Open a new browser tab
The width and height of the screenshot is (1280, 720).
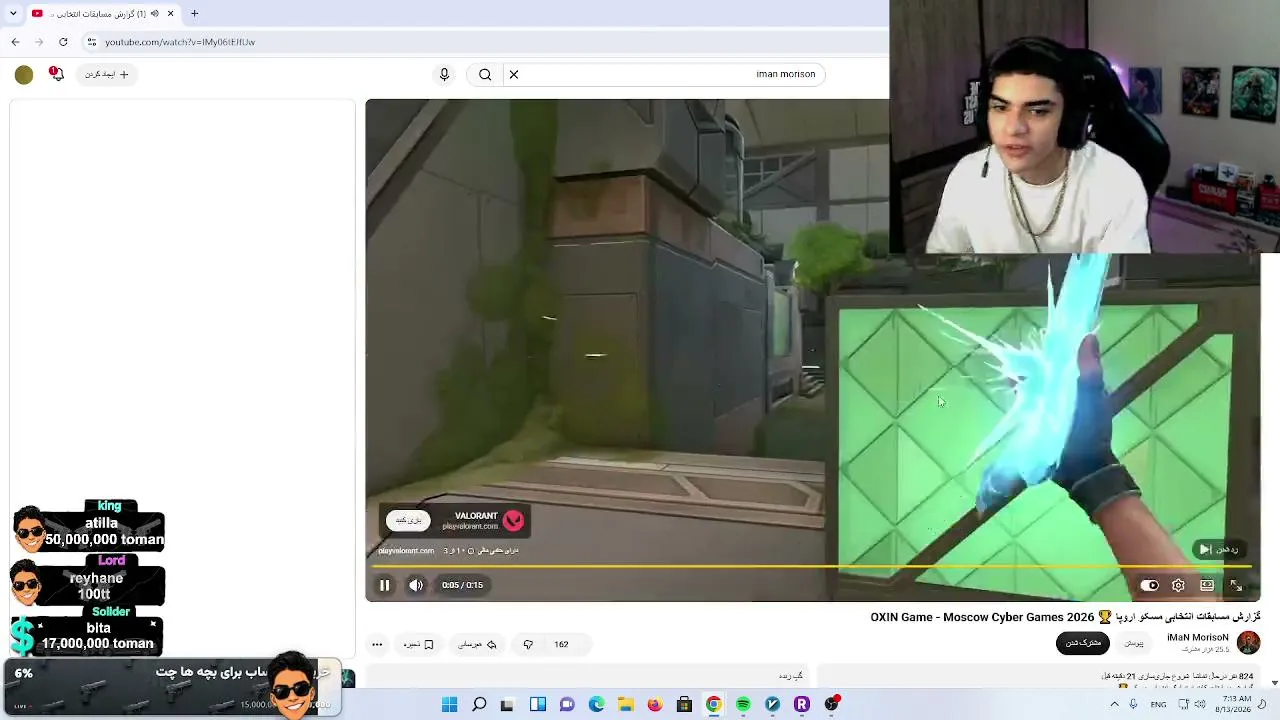[194, 14]
